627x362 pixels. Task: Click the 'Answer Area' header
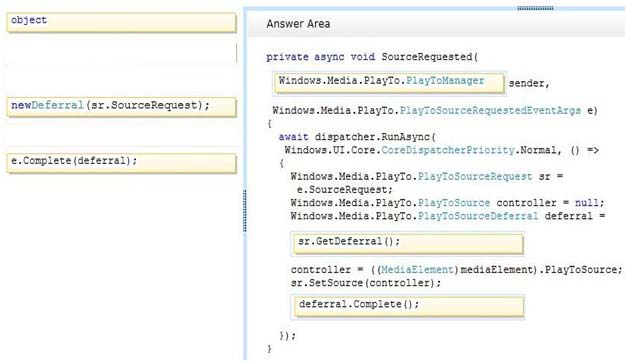298,24
